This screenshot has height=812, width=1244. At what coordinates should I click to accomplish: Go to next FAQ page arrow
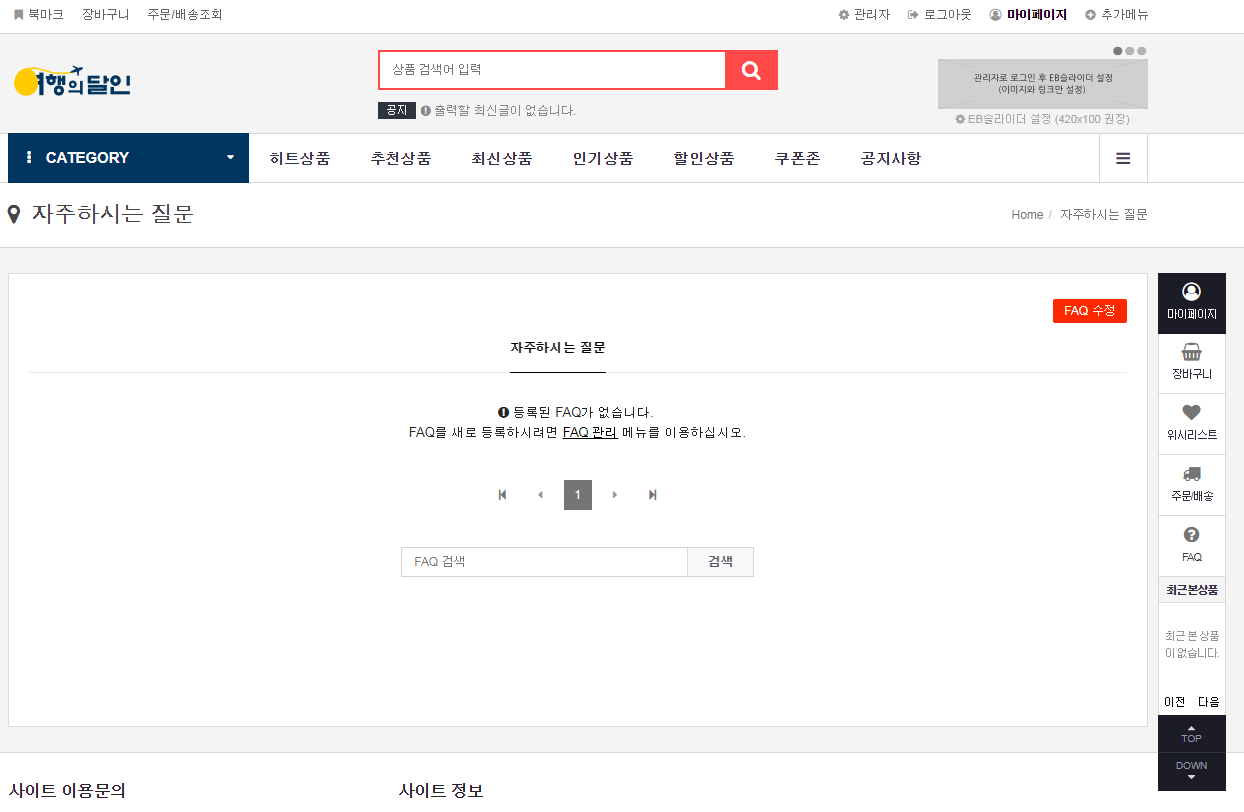click(615, 495)
